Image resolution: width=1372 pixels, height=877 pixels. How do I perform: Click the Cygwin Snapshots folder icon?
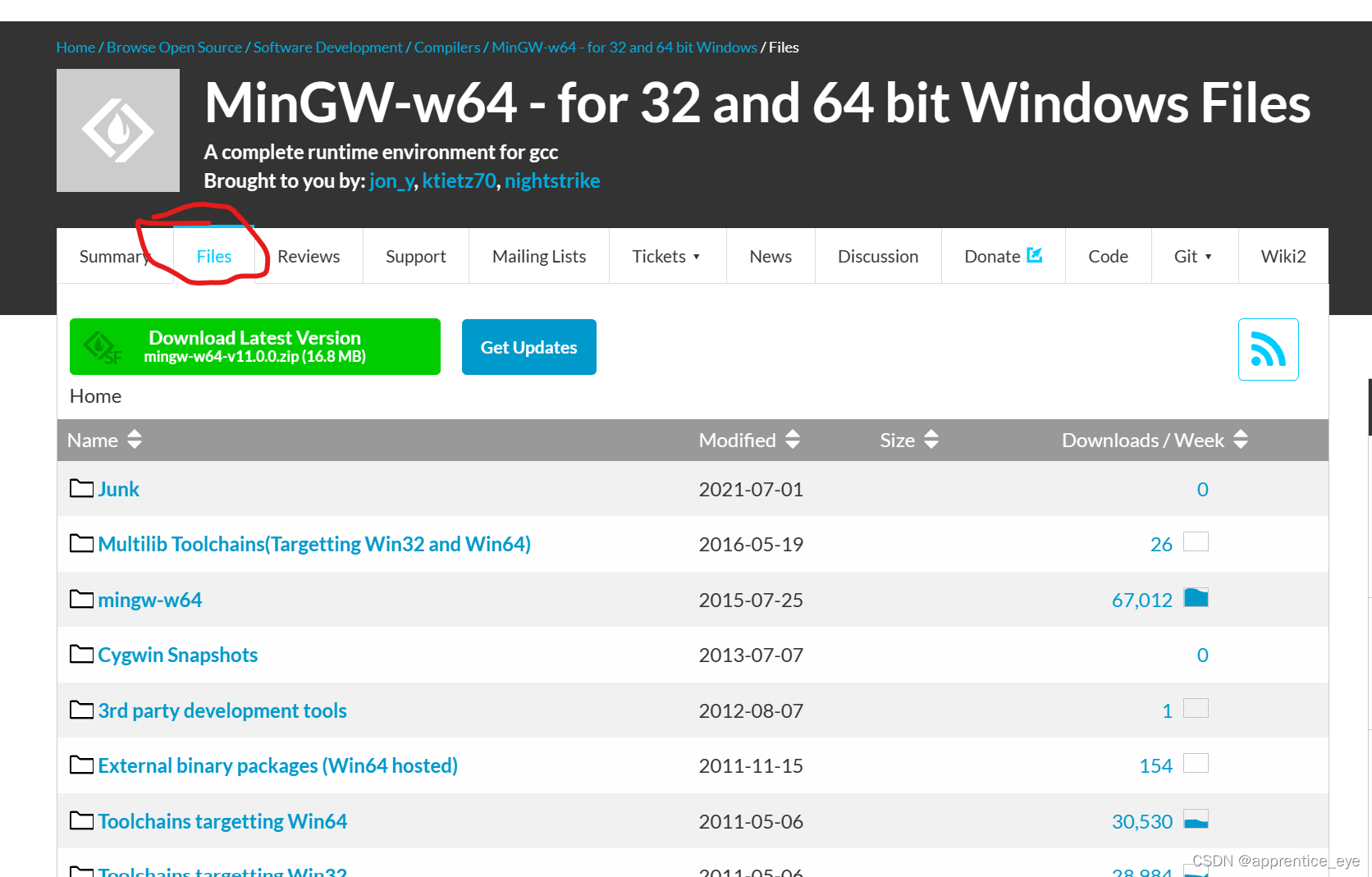pyautogui.click(x=81, y=654)
